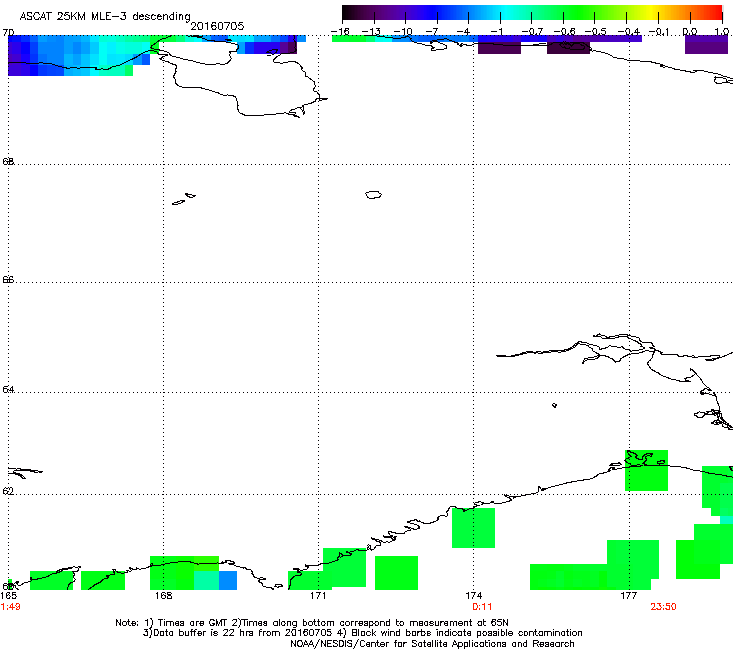Click the blue data cell near longitude 168 bottom

pos(228,580)
